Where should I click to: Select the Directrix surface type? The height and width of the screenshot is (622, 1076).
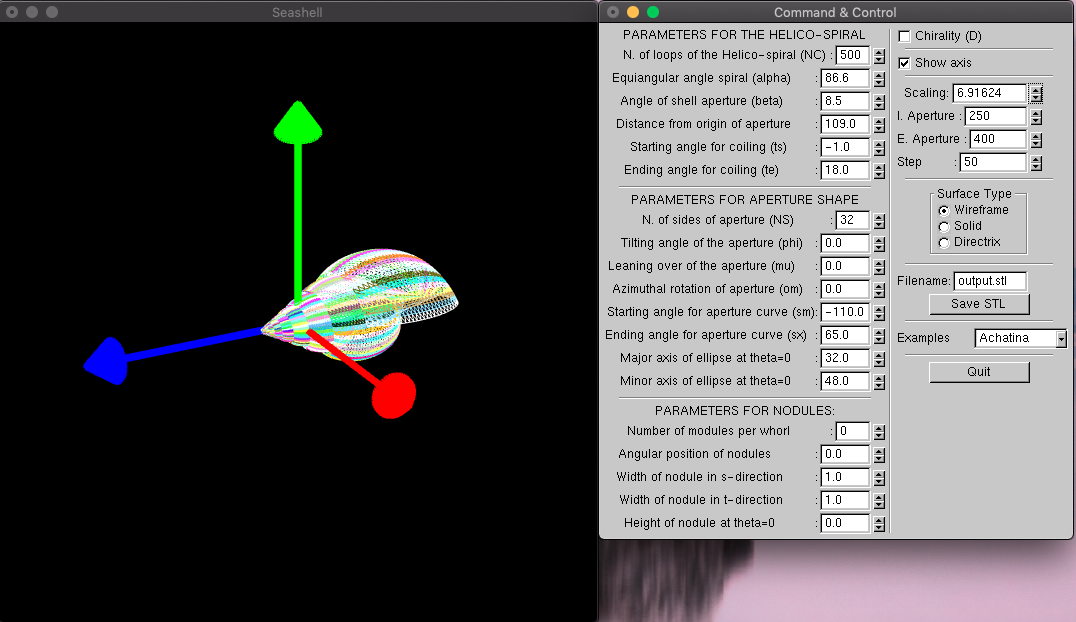pos(944,241)
